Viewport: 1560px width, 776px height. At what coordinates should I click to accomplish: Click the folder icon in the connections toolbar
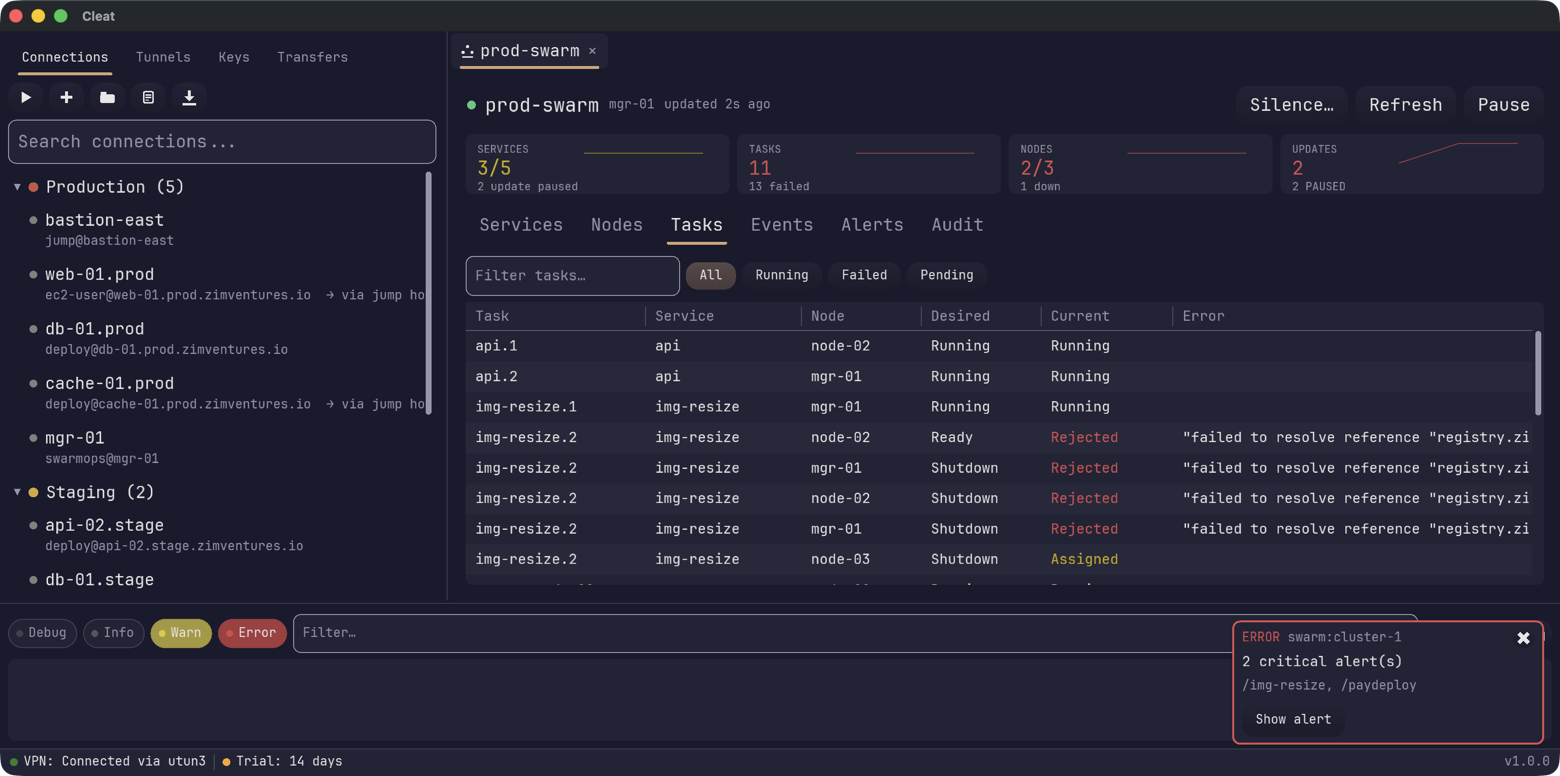point(107,97)
